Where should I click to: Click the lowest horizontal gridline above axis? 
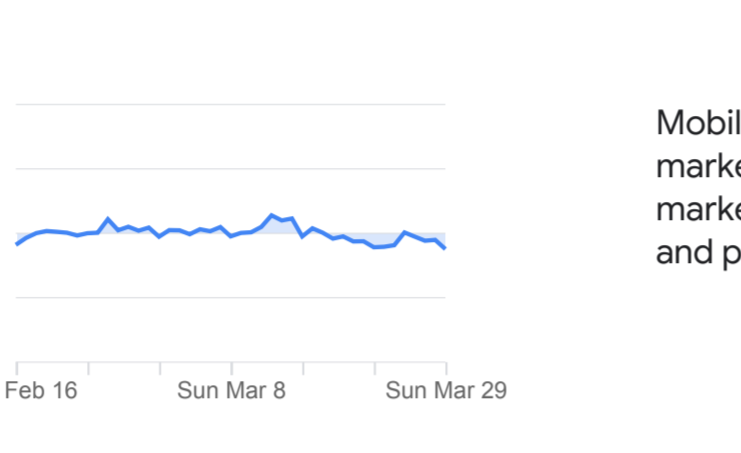(230, 297)
